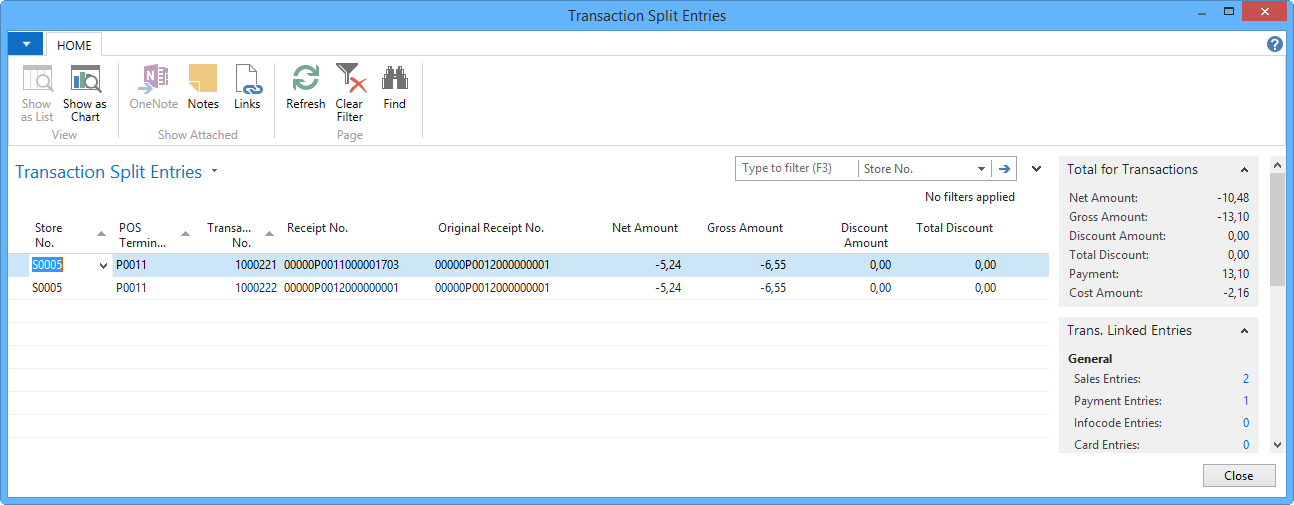Open the Transaction Split Entries title dropdown
This screenshot has width=1294, height=505.
click(214, 172)
